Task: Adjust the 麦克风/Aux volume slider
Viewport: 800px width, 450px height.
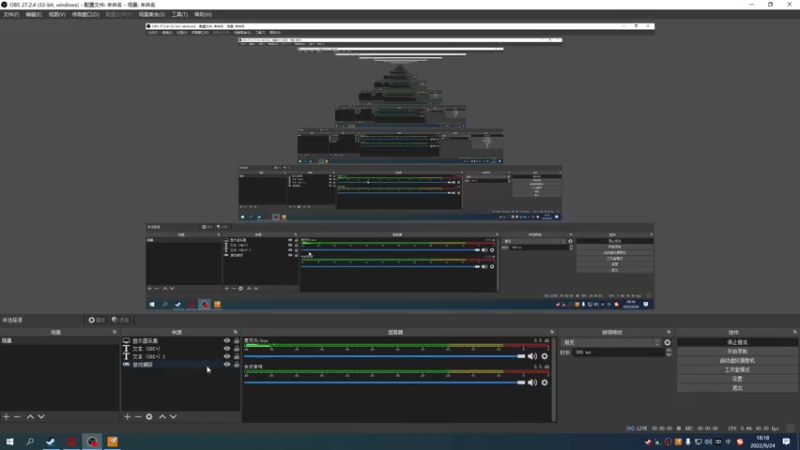Action: pos(385,356)
